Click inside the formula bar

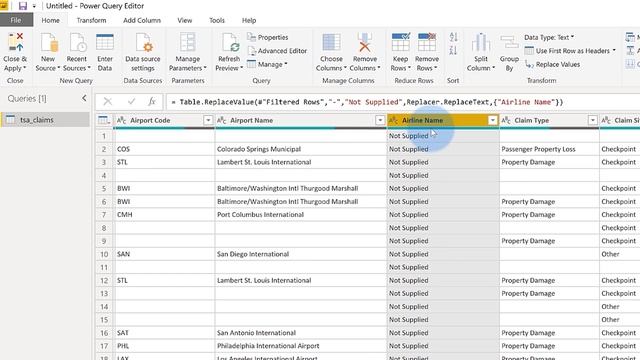point(402,102)
